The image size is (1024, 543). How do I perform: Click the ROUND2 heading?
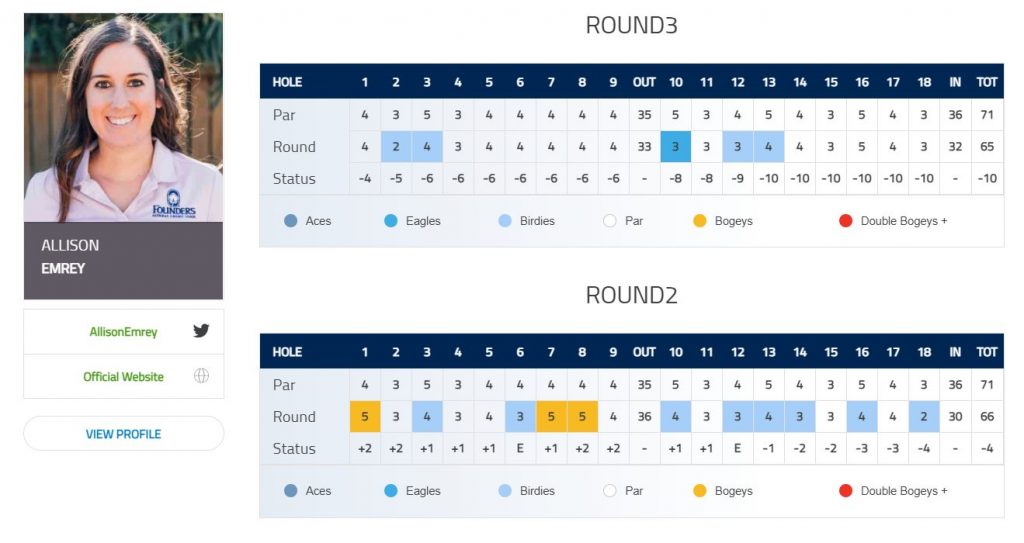pyautogui.click(x=631, y=296)
